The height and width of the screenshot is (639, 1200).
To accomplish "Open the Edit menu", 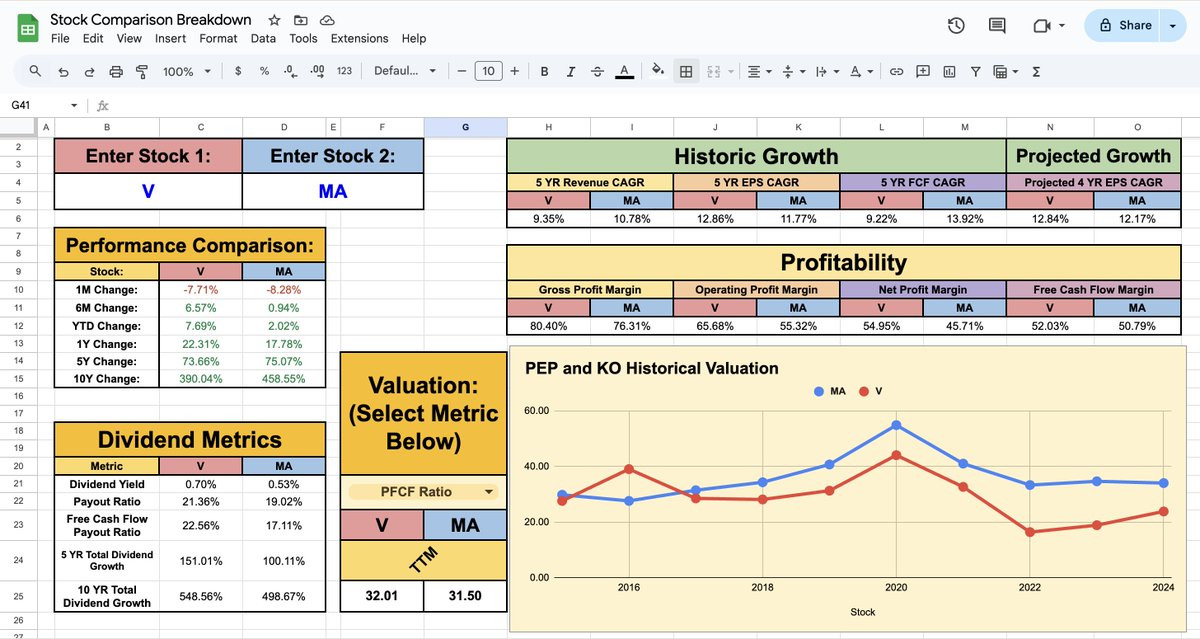I will click(x=93, y=38).
